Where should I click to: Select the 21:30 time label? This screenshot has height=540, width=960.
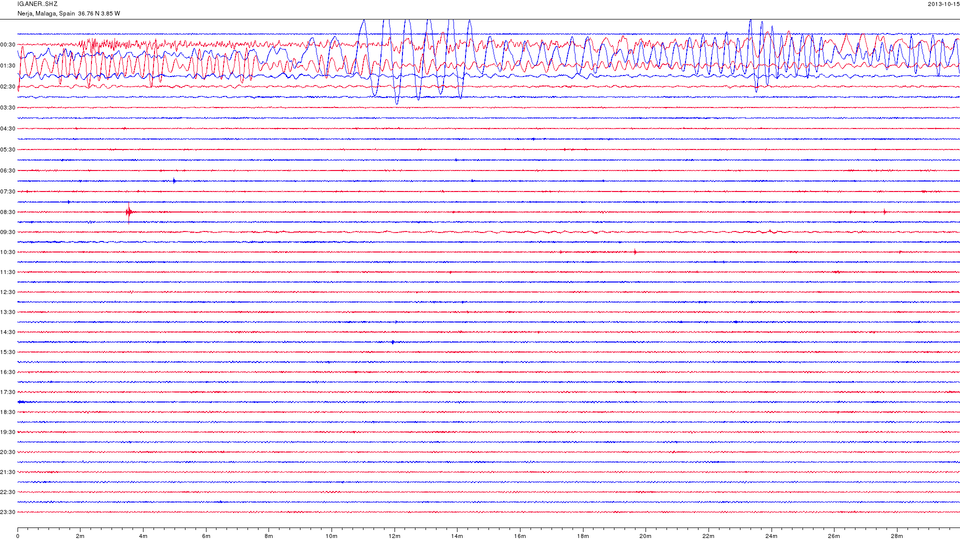[8, 472]
